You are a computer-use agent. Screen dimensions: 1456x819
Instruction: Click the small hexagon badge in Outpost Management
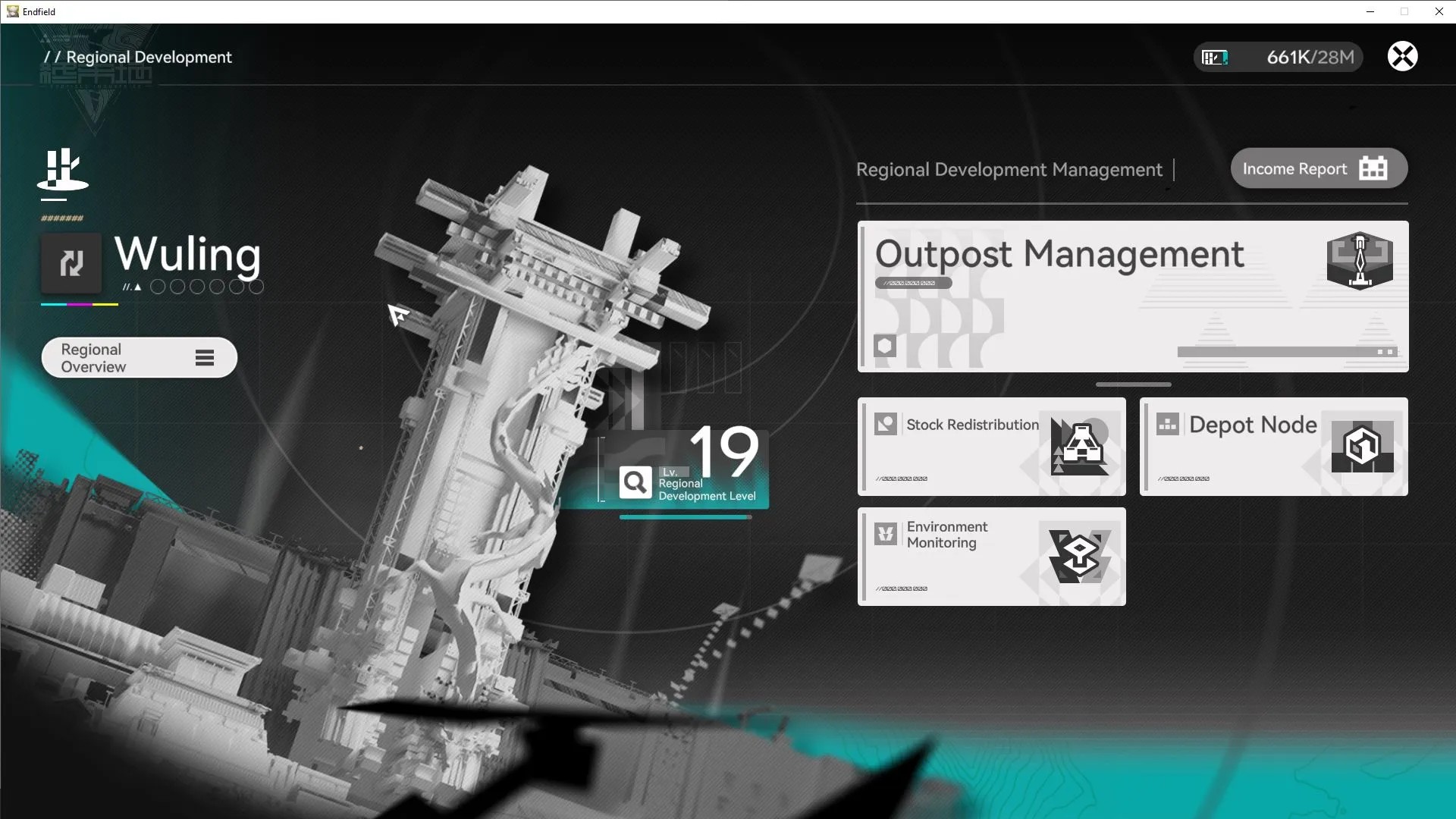click(x=885, y=347)
